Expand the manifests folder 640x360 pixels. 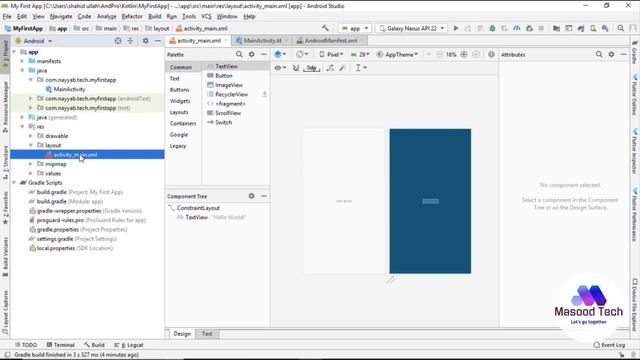click(22, 61)
